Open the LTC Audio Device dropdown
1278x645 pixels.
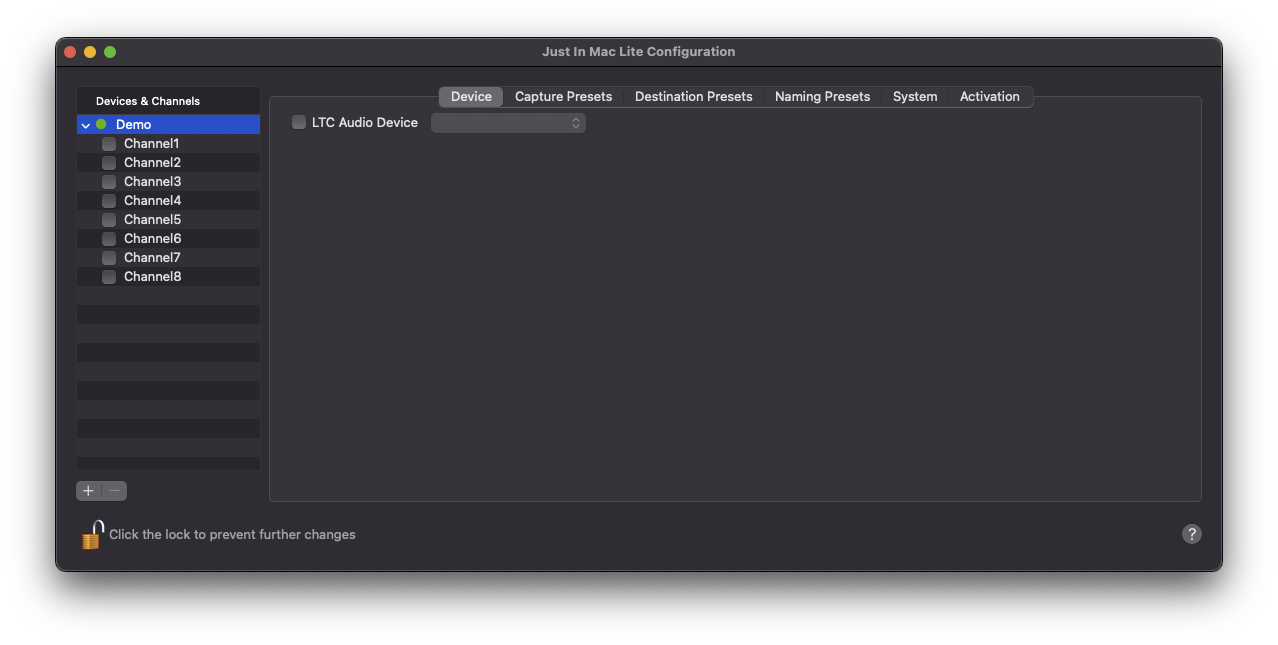point(508,123)
